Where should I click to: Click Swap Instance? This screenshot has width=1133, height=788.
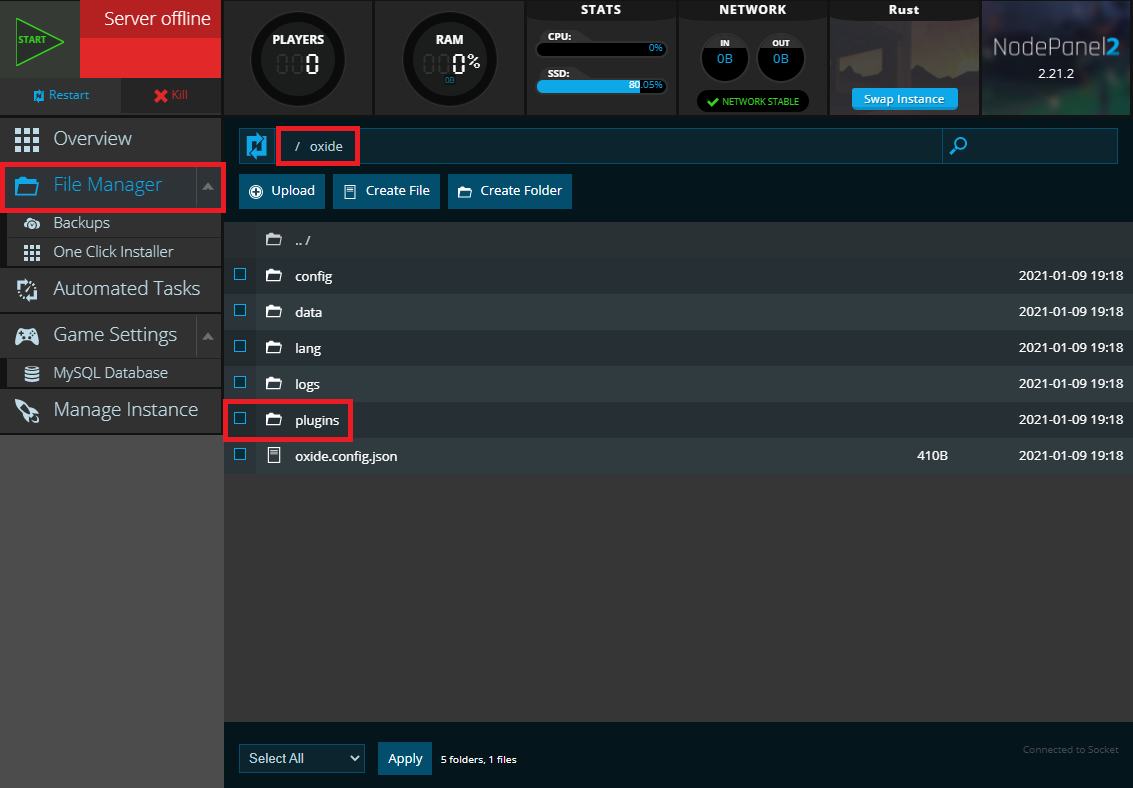(x=905, y=99)
